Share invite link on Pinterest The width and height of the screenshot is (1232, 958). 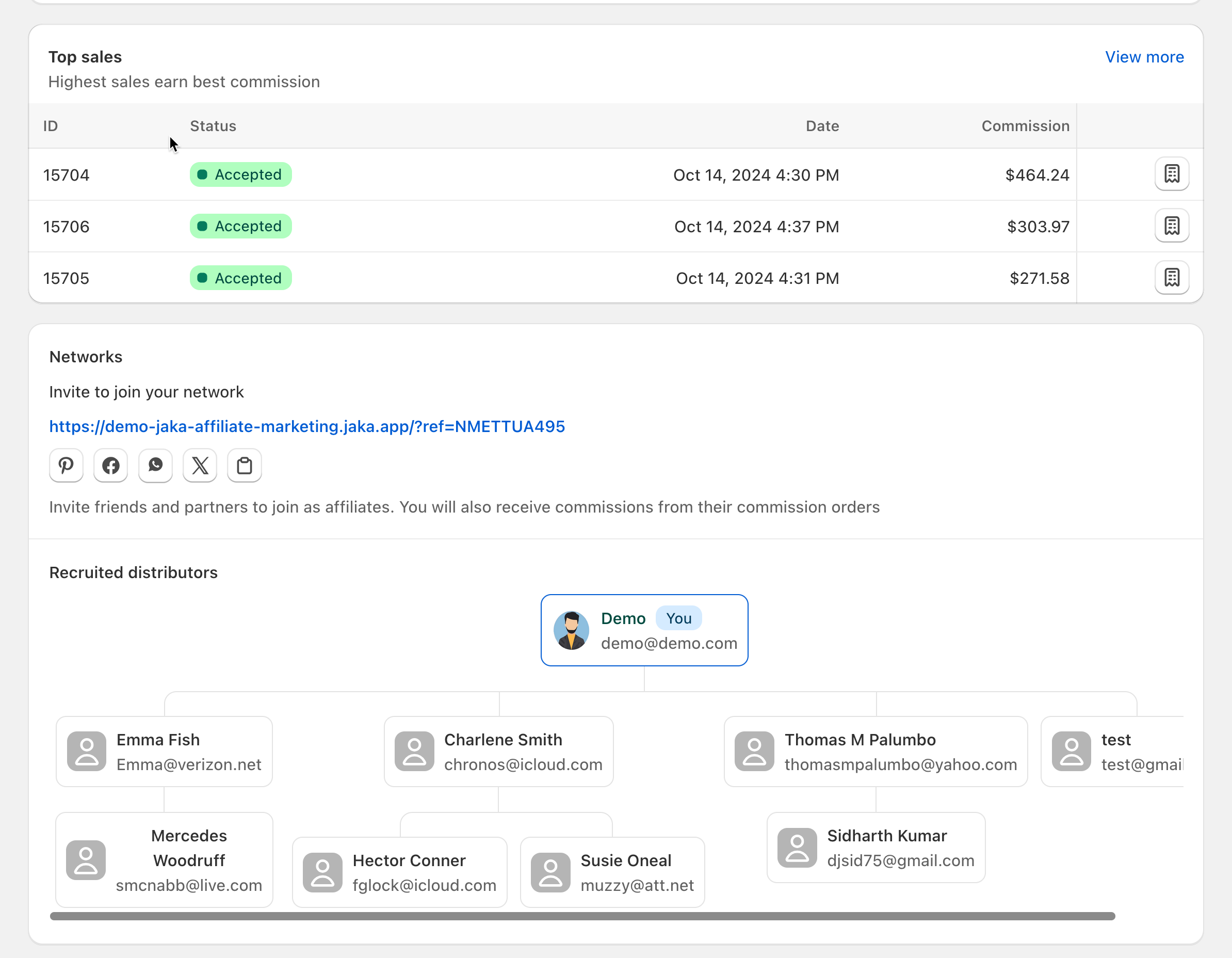(x=66, y=466)
